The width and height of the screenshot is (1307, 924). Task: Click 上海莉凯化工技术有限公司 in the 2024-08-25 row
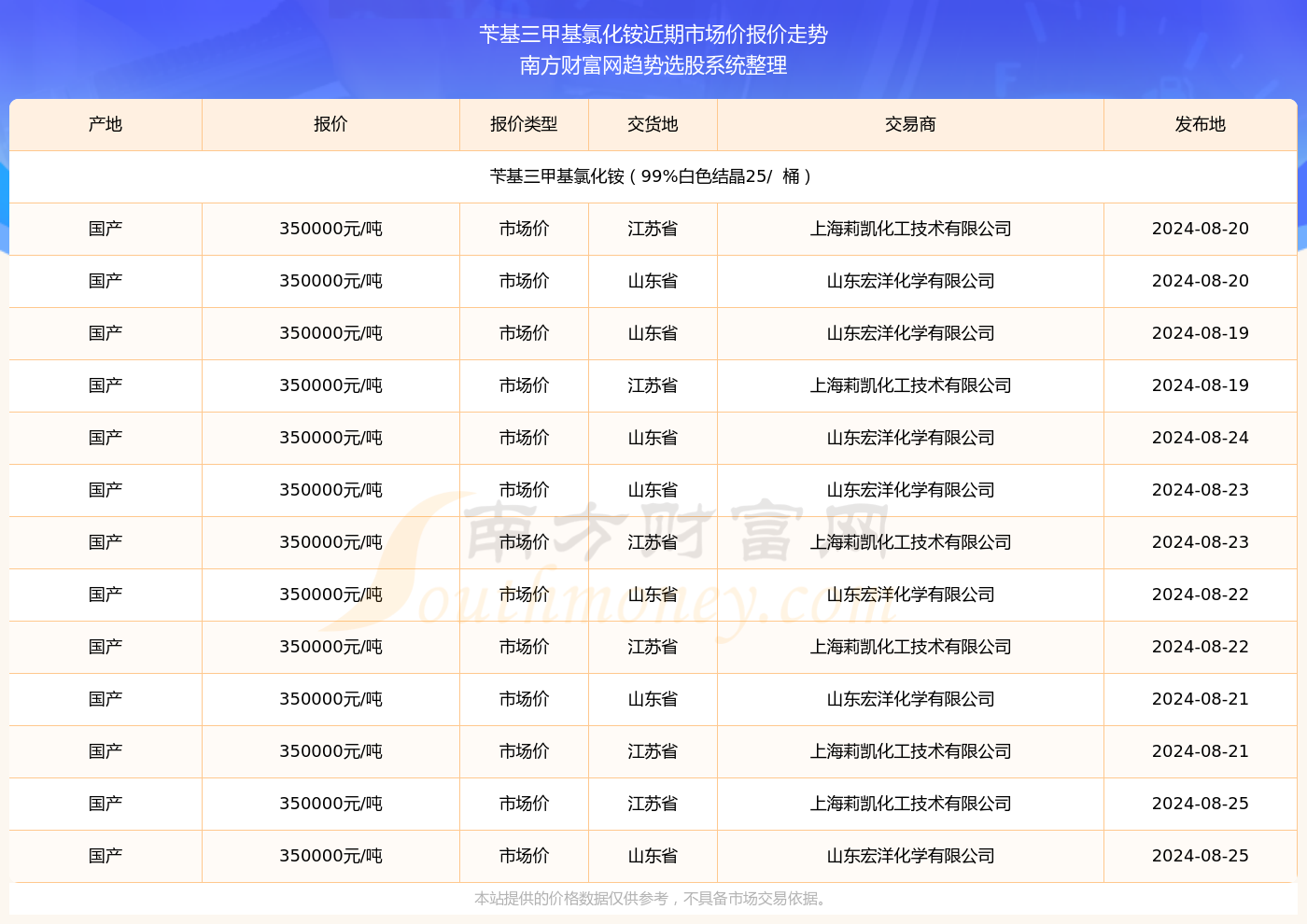[910, 804]
